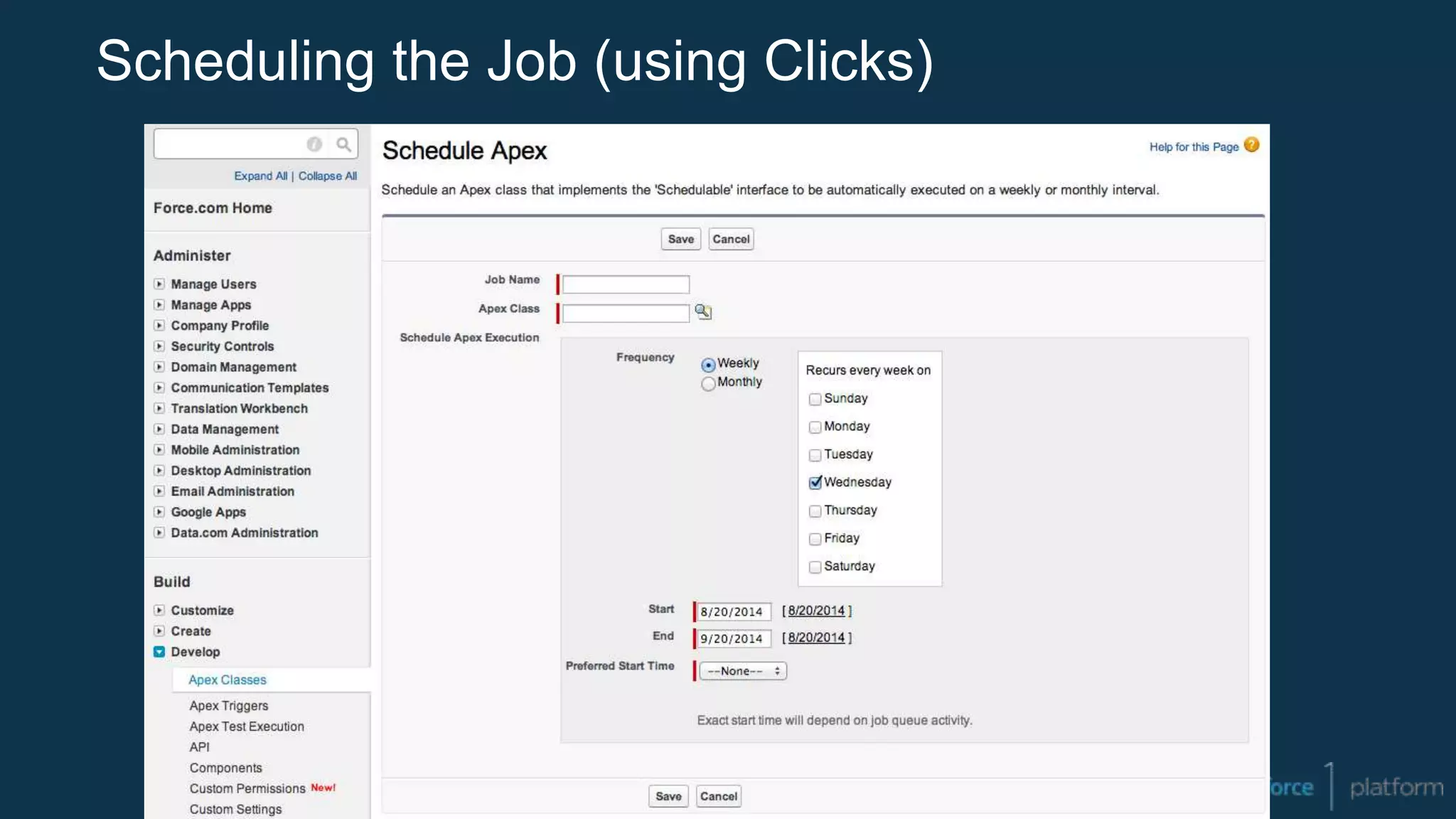Click the End date field

tap(733, 638)
